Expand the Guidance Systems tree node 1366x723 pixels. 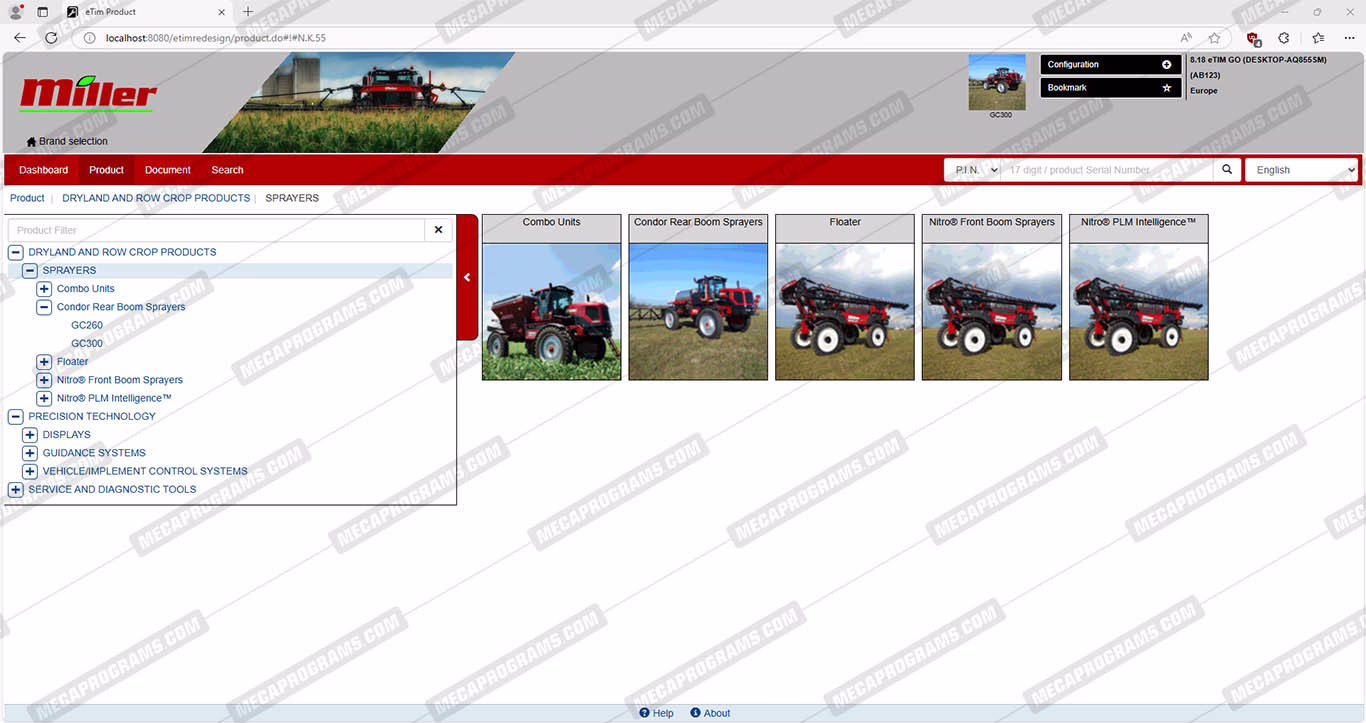[30, 453]
